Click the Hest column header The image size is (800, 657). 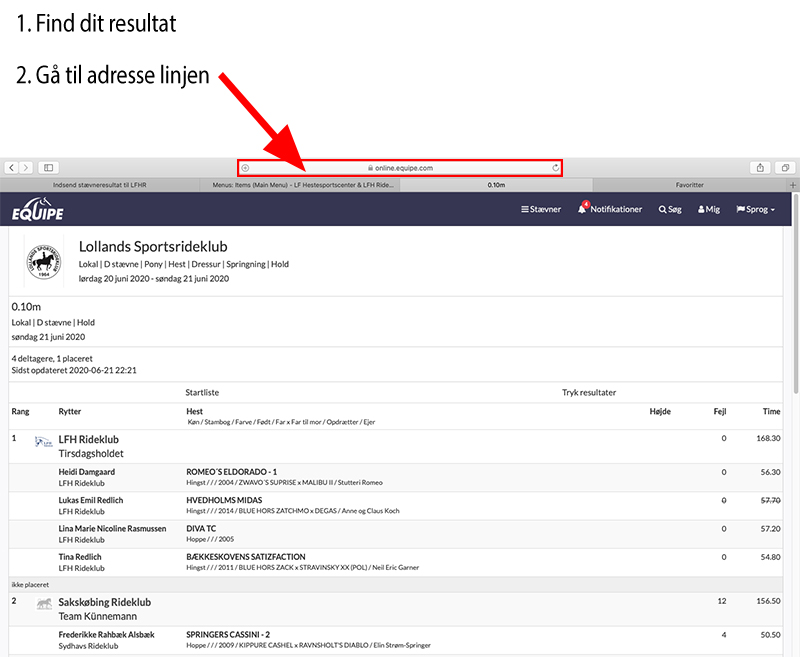click(x=194, y=411)
